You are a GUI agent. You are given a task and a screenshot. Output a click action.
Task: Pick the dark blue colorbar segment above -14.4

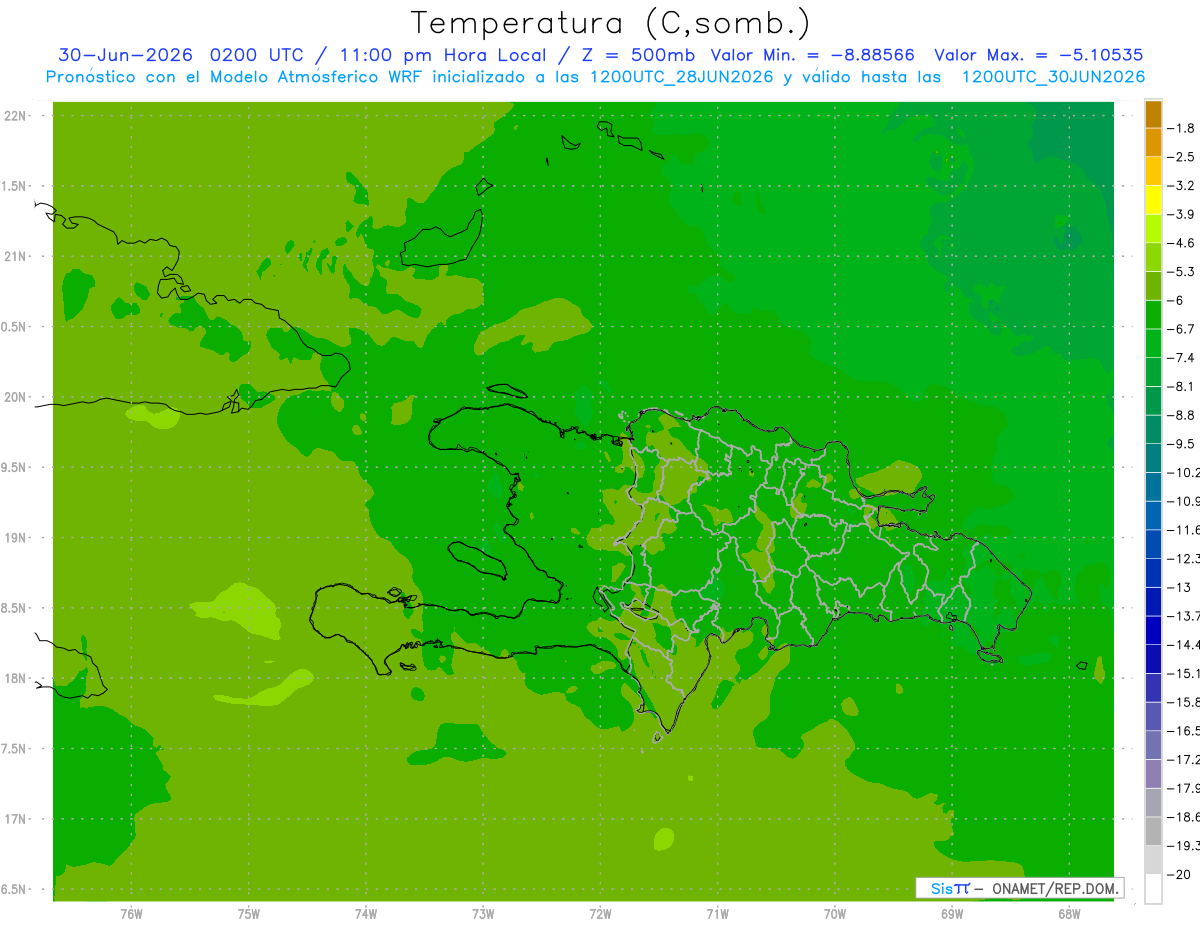click(x=1153, y=630)
